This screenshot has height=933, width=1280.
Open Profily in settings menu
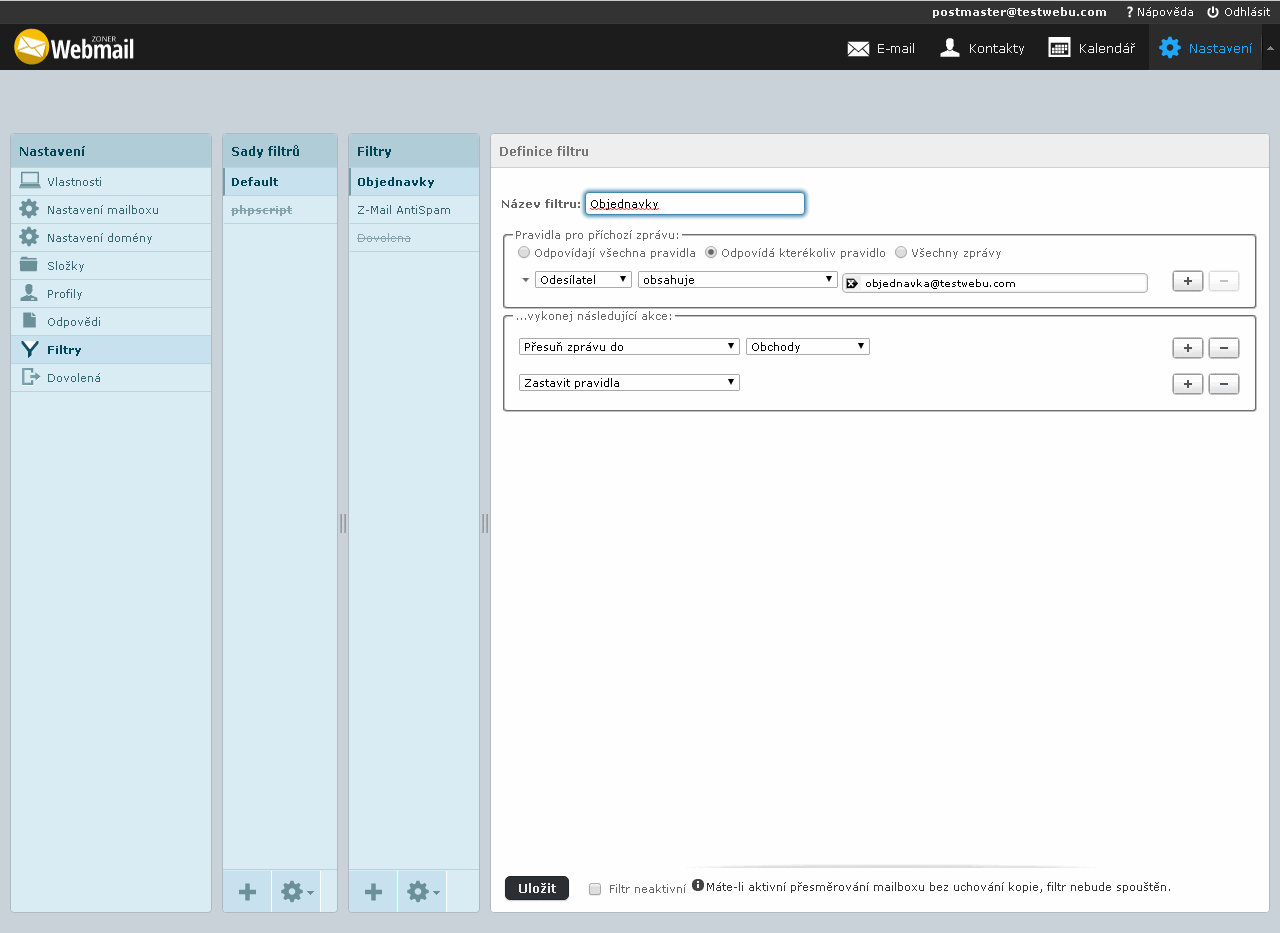coord(65,294)
